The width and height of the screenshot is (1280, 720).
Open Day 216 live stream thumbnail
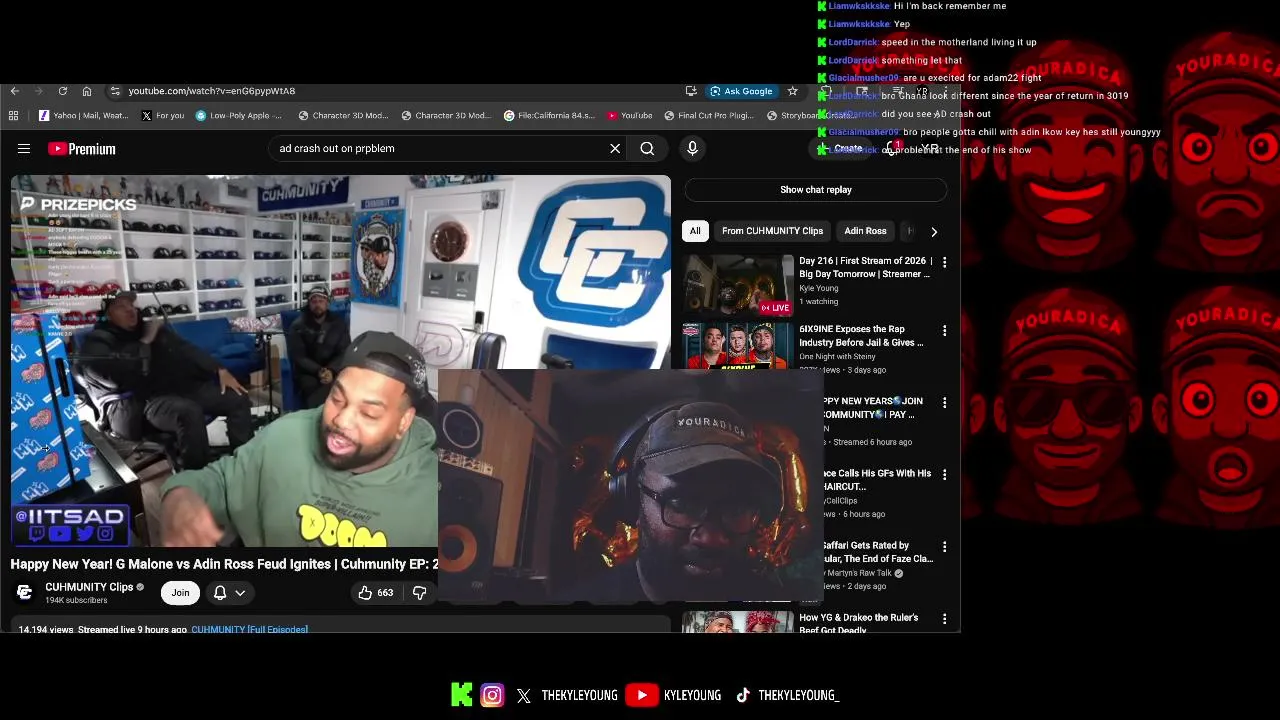pos(738,285)
